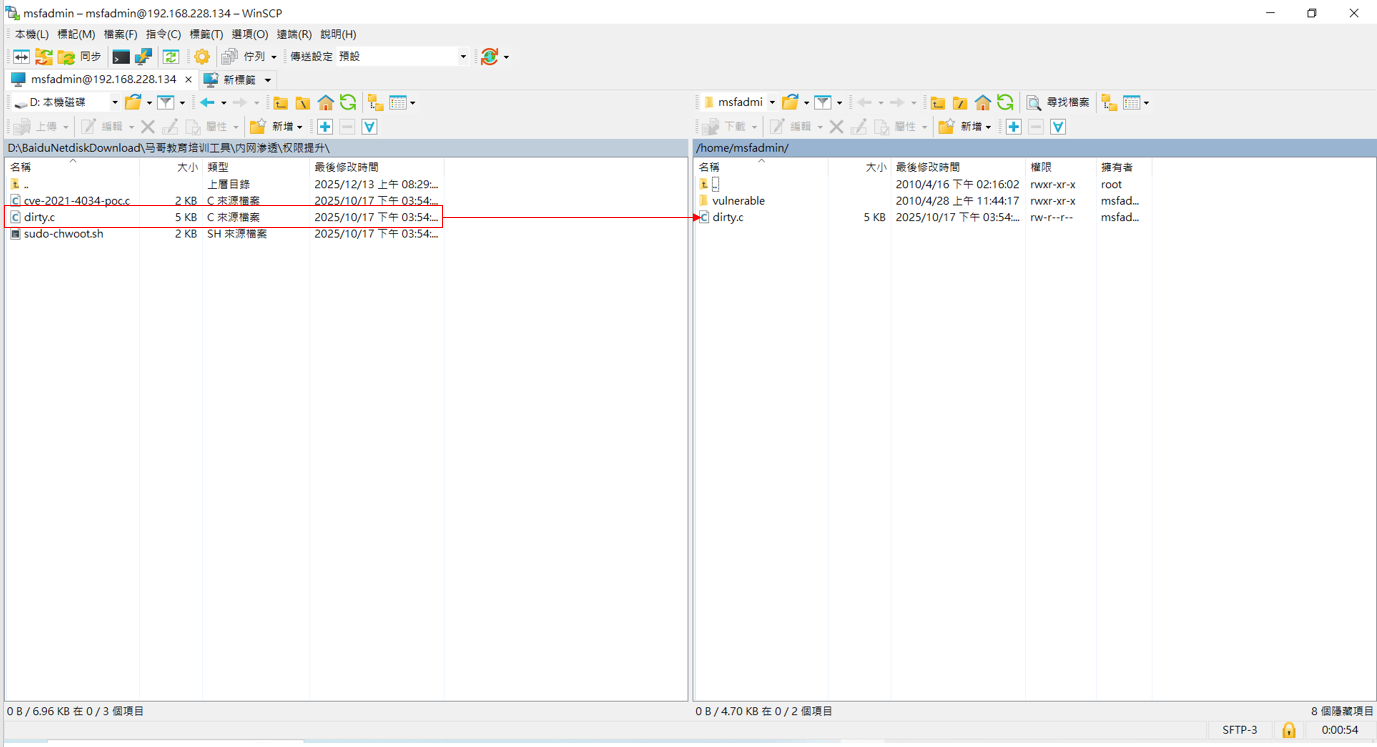Click remote panel open directory folder icon
This screenshot has width=1377, height=747.
pyautogui.click(x=790, y=102)
